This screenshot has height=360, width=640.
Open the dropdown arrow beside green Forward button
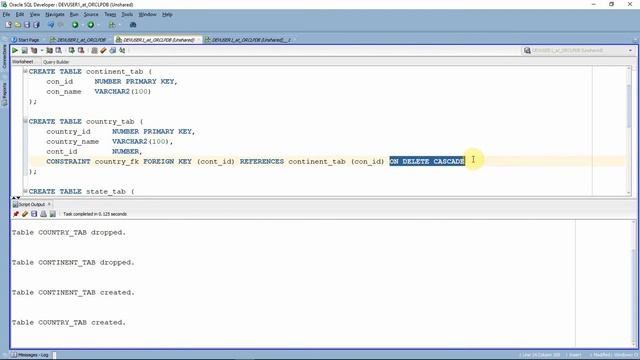(98, 25)
